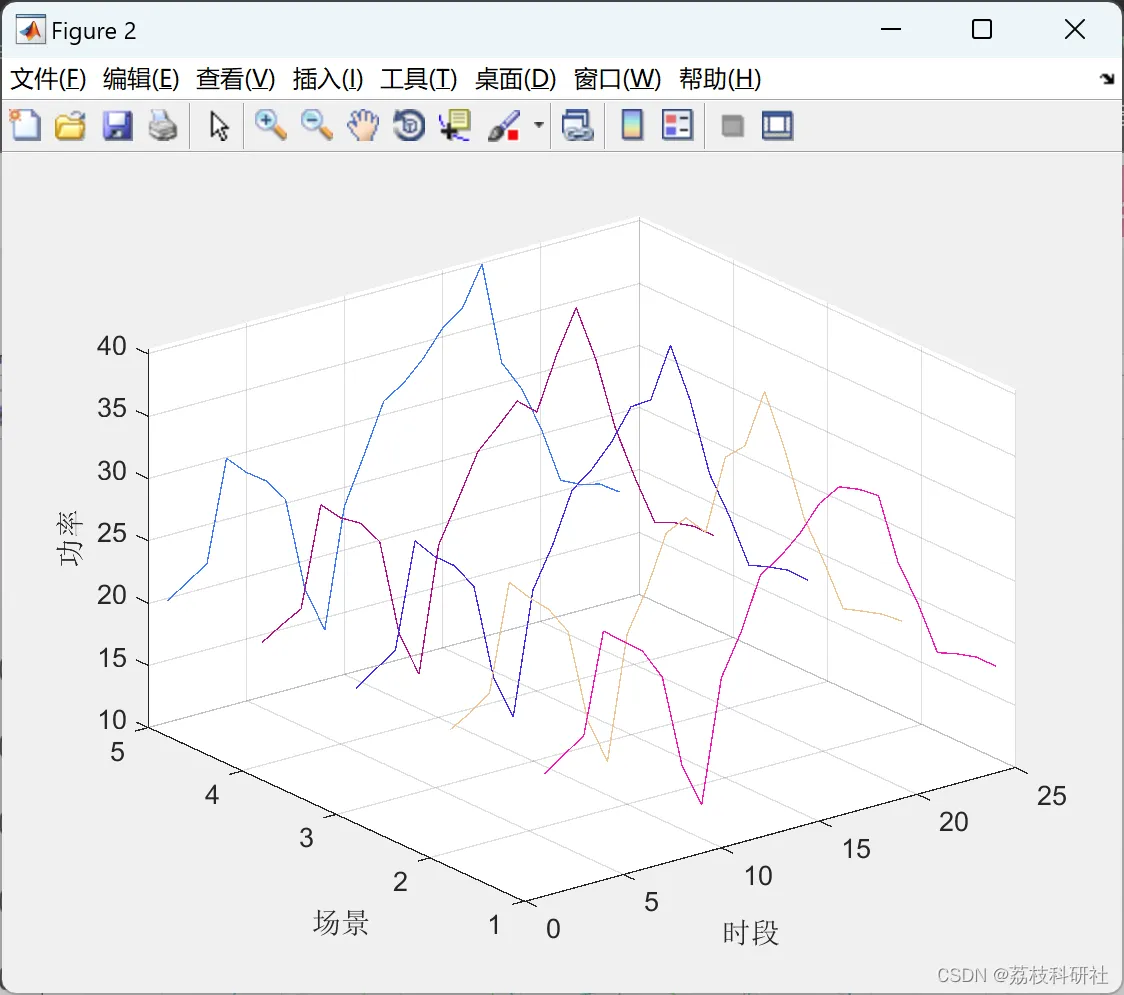Screen dimensions: 1124x995
Task: Hide plot tools icon
Action: tap(732, 126)
